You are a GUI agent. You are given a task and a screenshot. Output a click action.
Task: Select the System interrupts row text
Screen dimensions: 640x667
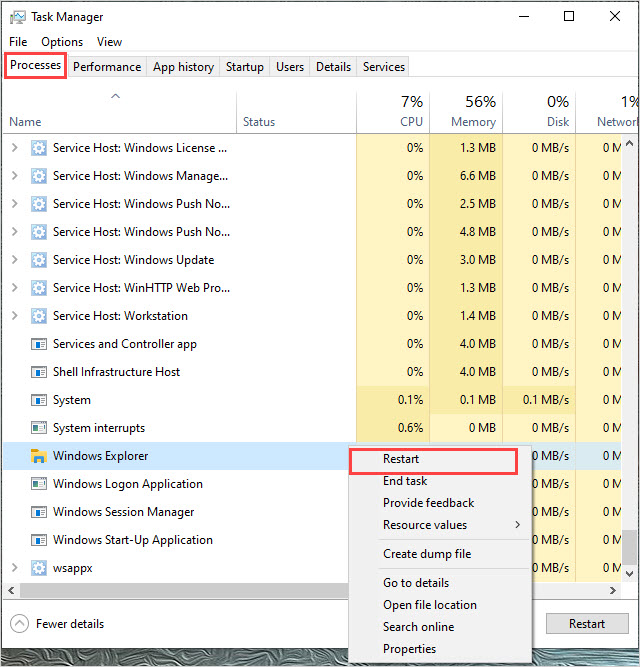[99, 428]
